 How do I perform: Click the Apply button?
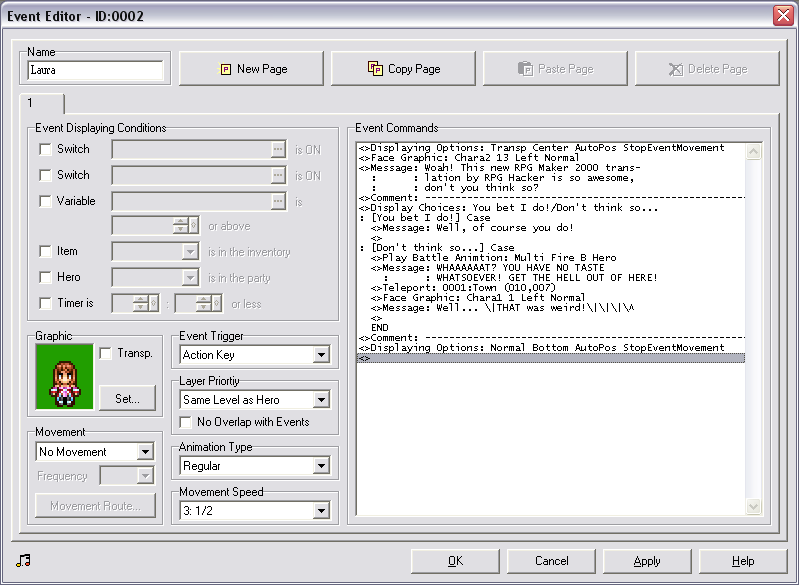647,561
